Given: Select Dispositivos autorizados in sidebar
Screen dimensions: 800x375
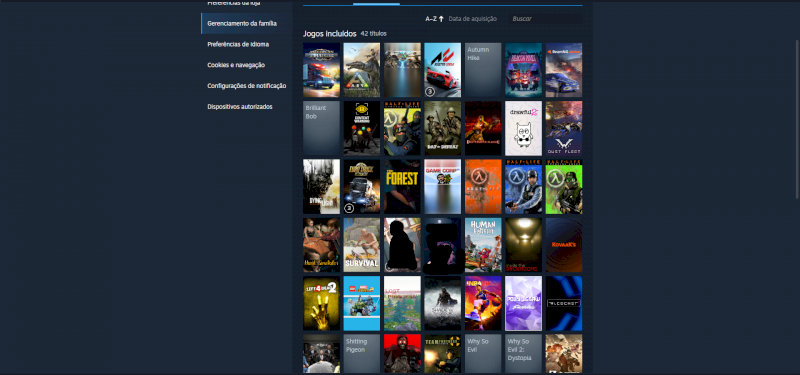Looking at the screenshot, I should click(x=240, y=107).
